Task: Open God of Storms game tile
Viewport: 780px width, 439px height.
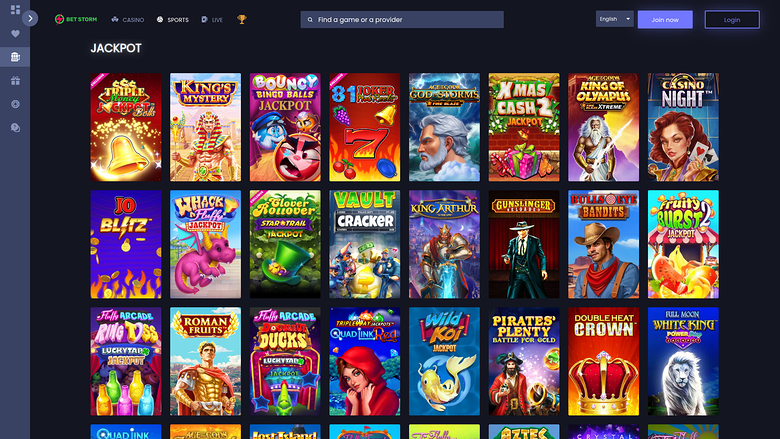Action: [x=444, y=127]
